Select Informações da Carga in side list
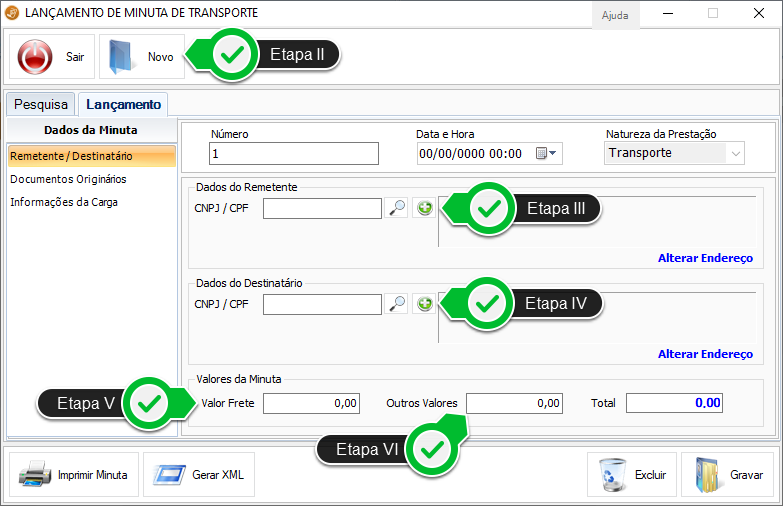This screenshot has width=783, height=506. point(64,201)
